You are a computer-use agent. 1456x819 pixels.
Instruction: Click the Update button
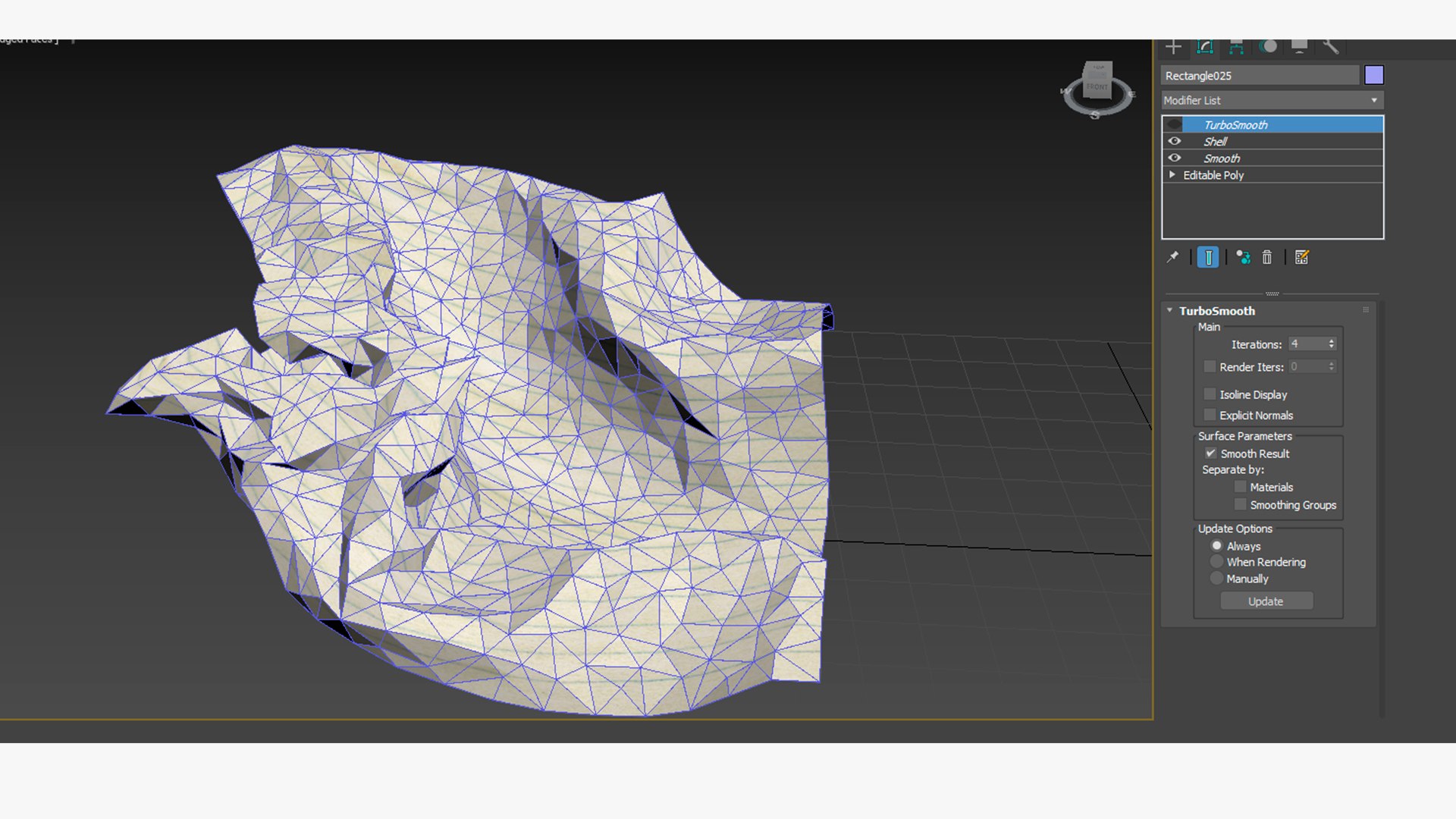(x=1266, y=601)
